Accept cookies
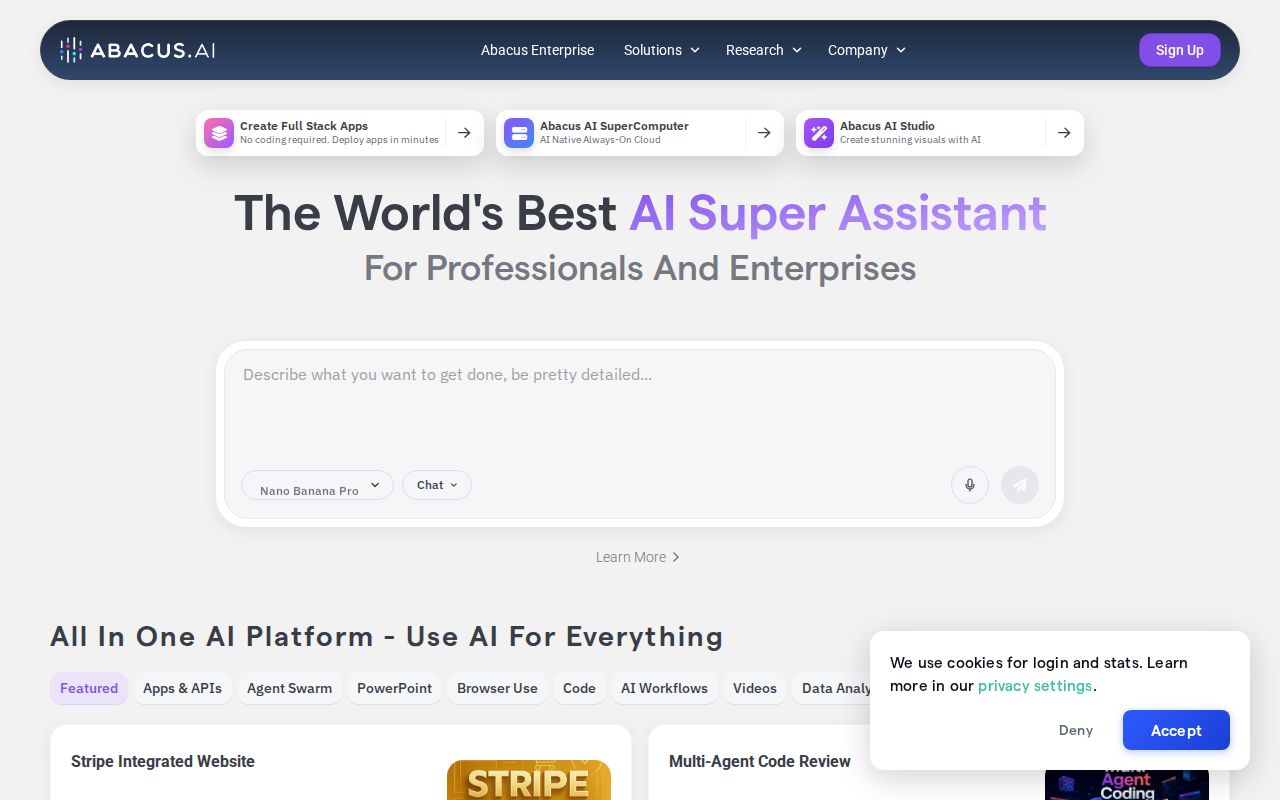Image resolution: width=1280 pixels, height=800 pixels. (1176, 730)
